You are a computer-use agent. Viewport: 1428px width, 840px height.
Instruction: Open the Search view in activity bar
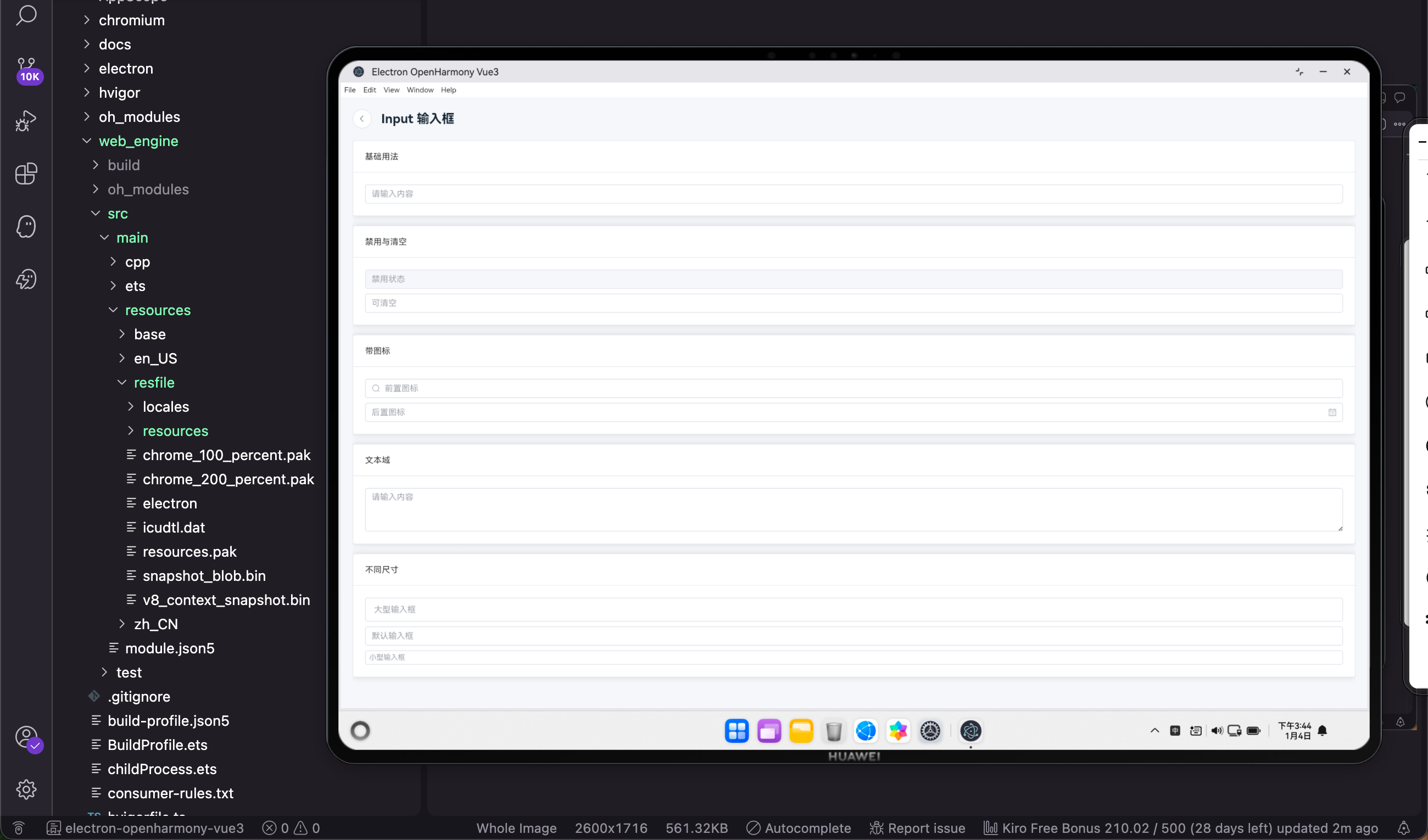(26, 15)
